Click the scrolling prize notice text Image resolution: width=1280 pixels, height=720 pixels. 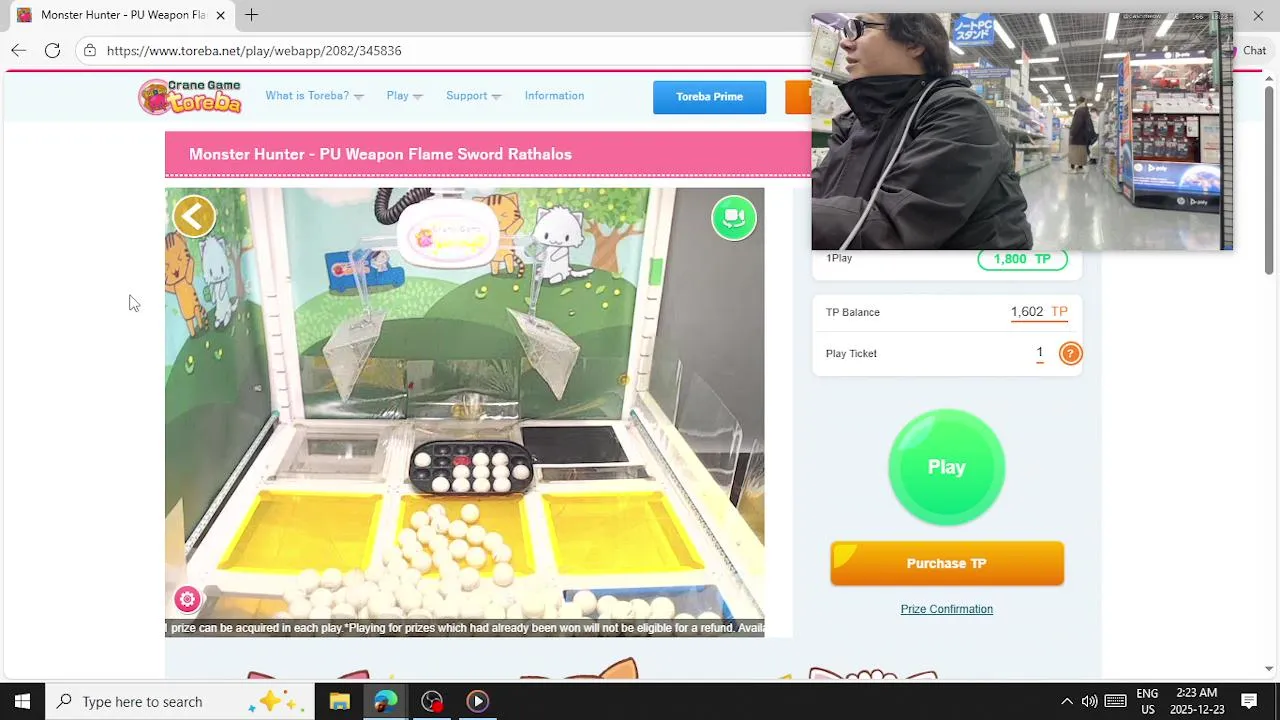465,628
